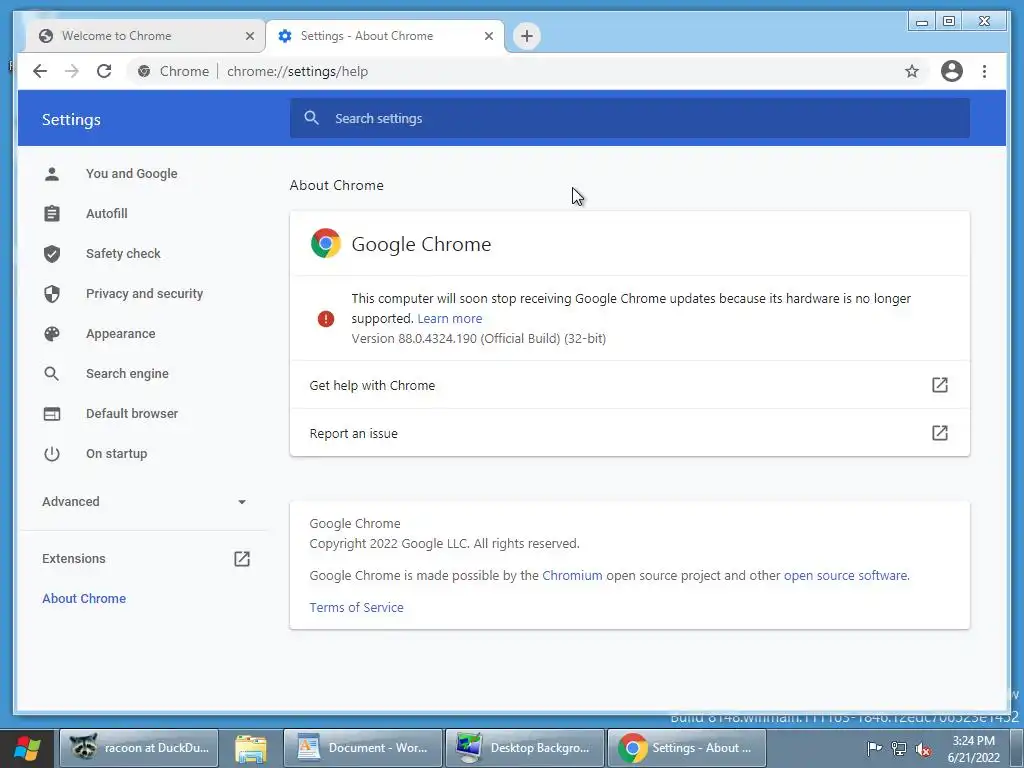Open Default browser settings

tap(131, 413)
